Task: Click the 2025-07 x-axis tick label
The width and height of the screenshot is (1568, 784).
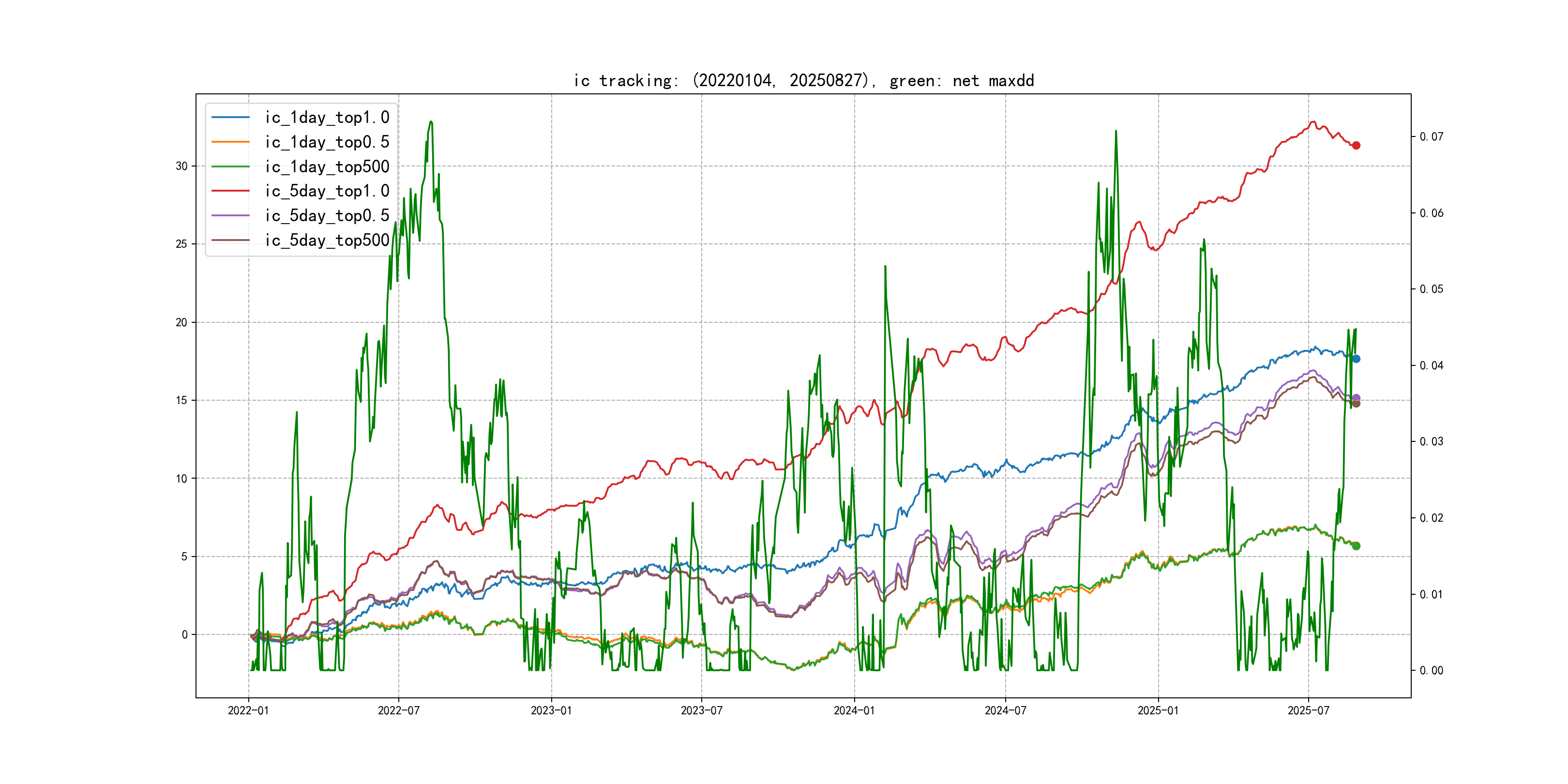Action: tap(1308, 710)
